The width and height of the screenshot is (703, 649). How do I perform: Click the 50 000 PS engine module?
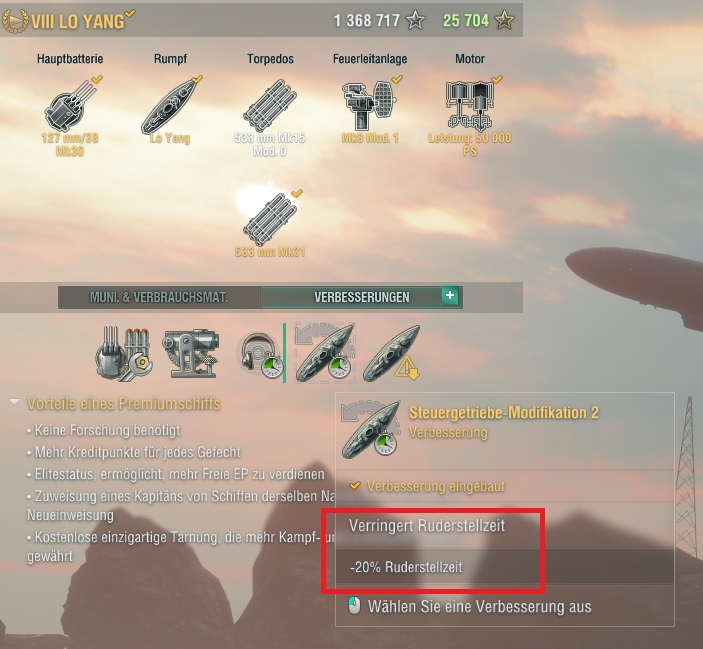click(x=469, y=105)
